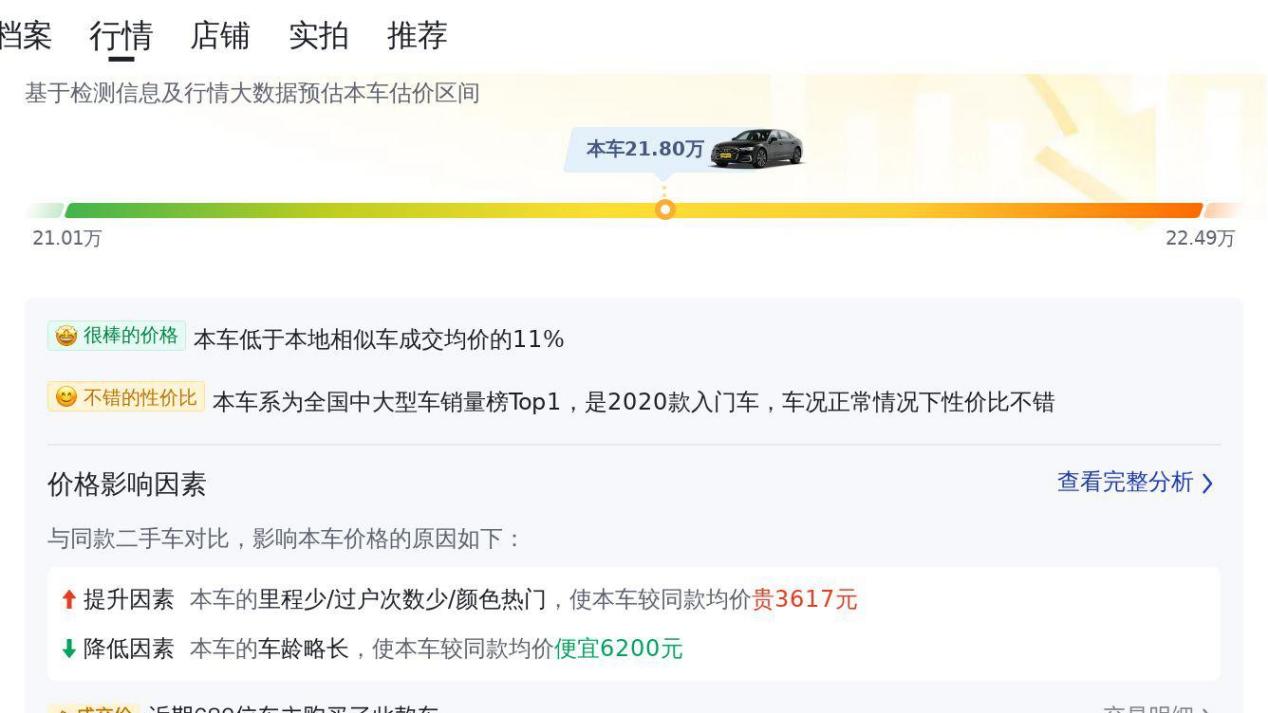Click the smiley icon on 不错的性价比 badge

point(66,400)
